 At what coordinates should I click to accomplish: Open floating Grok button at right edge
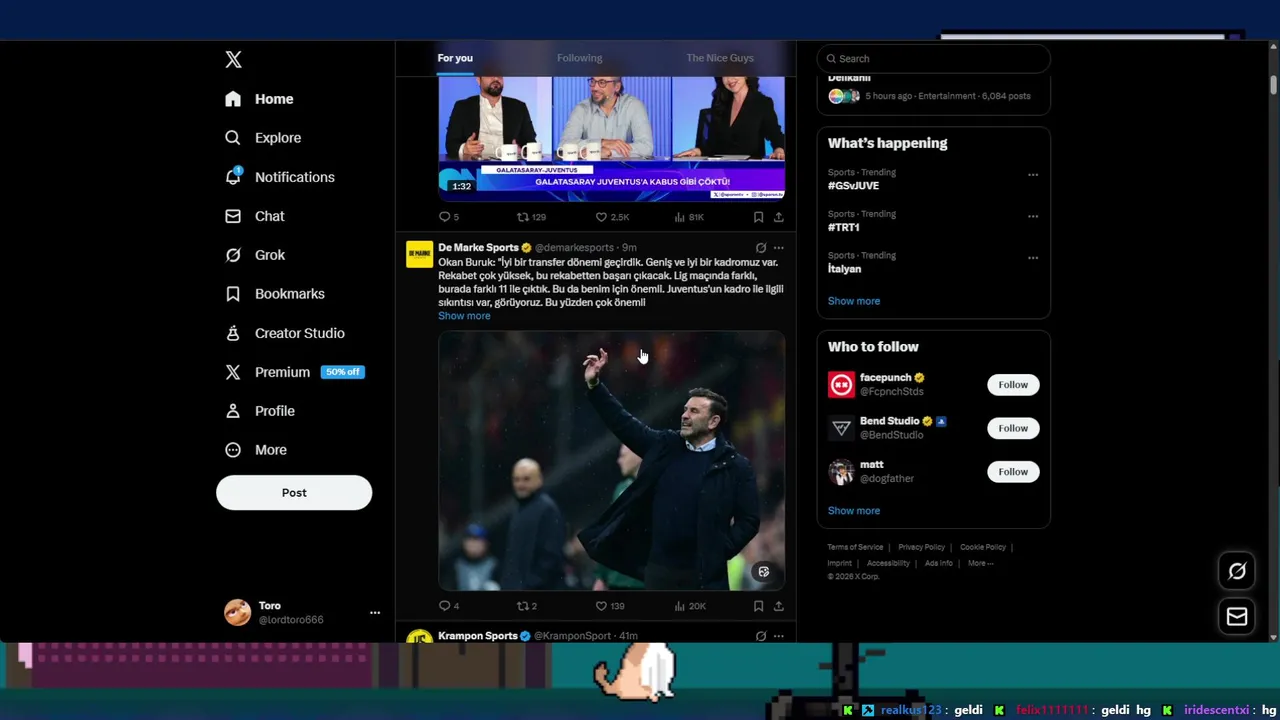(1237, 571)
